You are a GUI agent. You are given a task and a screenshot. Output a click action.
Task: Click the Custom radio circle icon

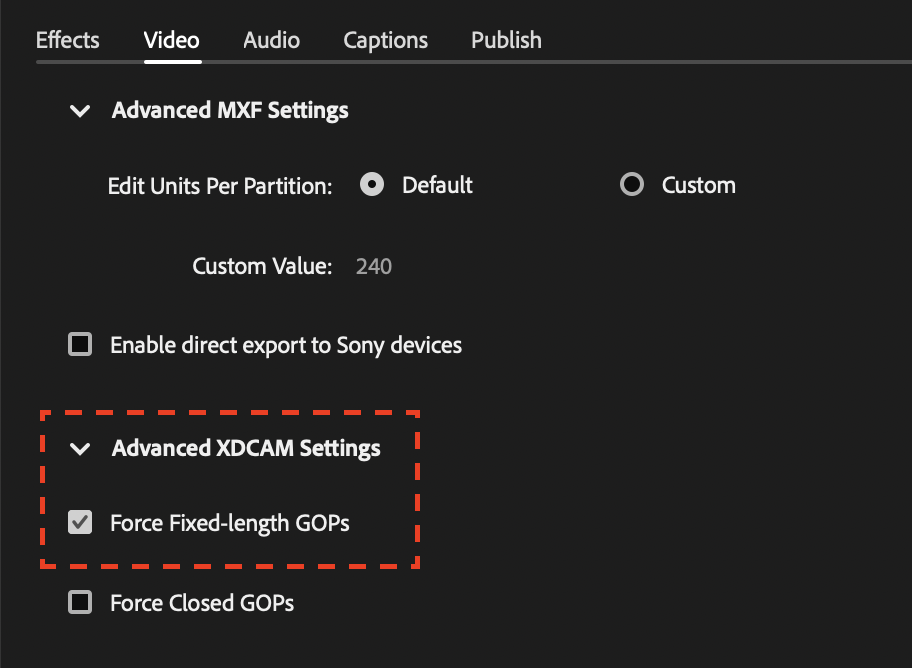tap(631, 184)
